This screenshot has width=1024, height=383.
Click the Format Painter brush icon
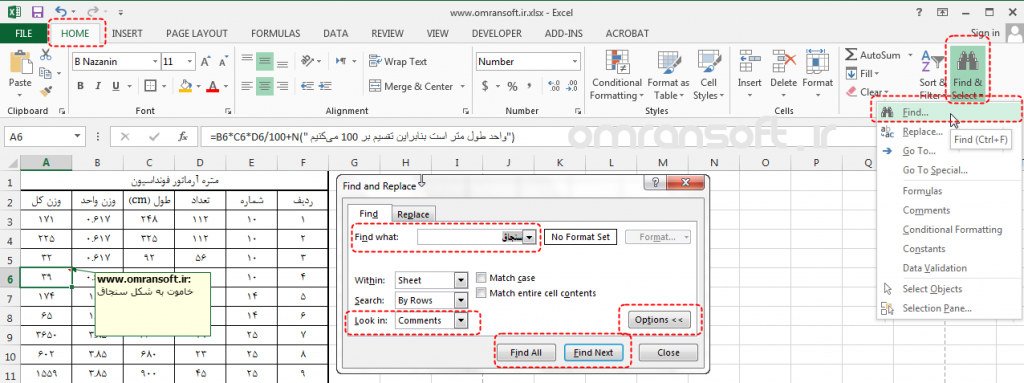(x=46, y=90)
